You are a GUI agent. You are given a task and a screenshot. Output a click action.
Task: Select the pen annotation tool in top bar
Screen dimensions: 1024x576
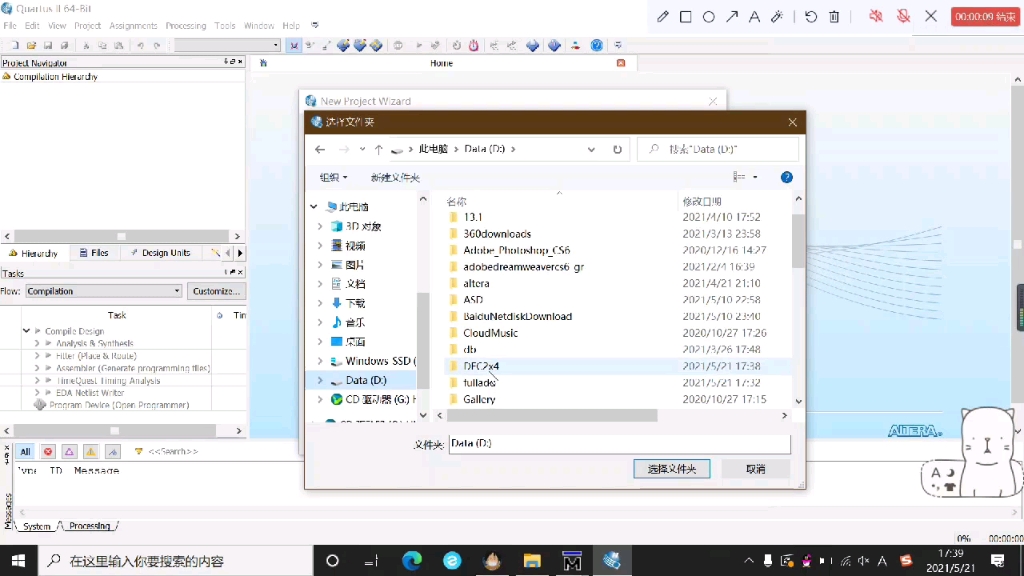(663, 17)
